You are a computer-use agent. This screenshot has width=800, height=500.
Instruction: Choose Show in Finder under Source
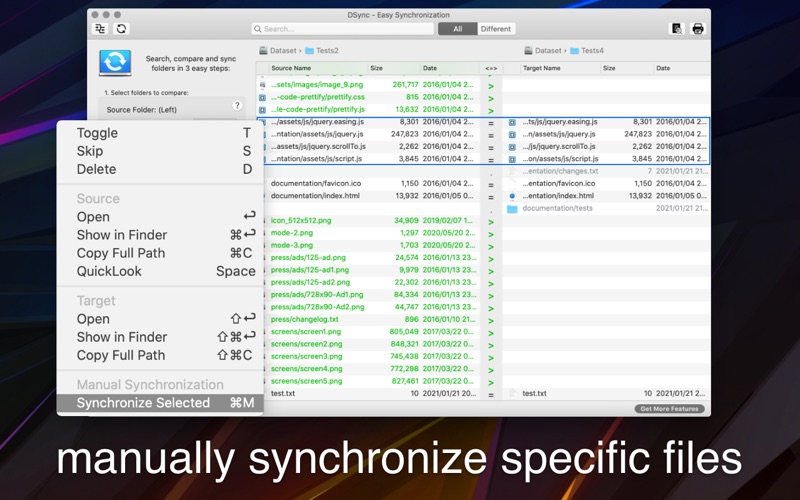[x=160, y=235]
